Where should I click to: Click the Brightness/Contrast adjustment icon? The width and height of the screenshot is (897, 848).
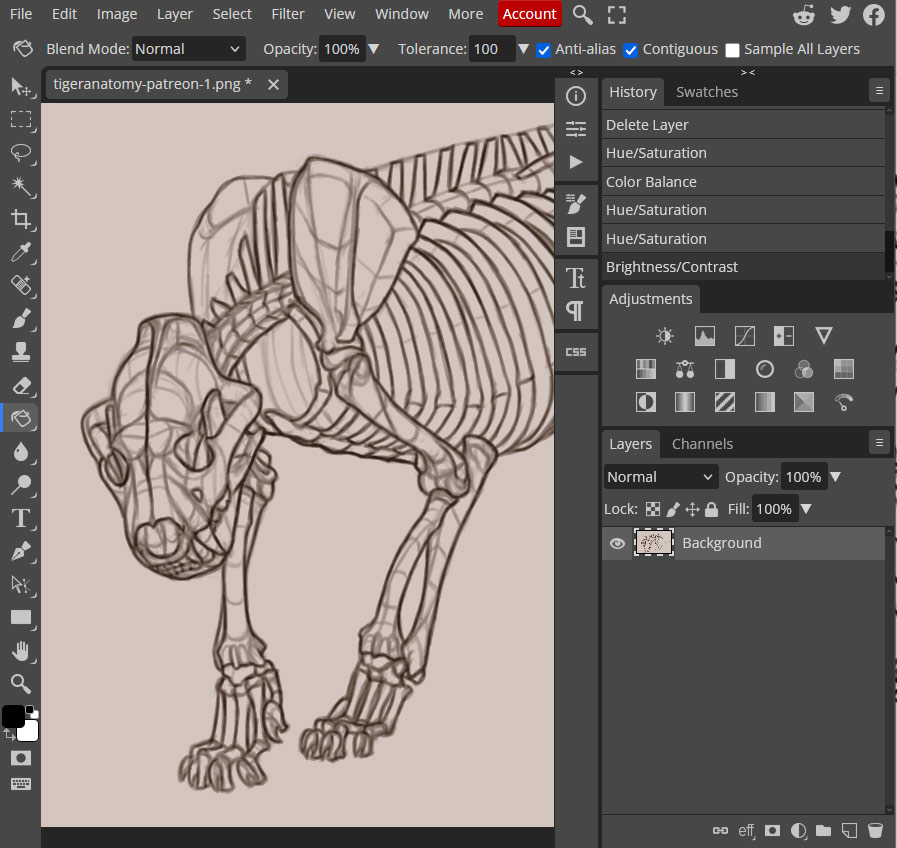664,336
